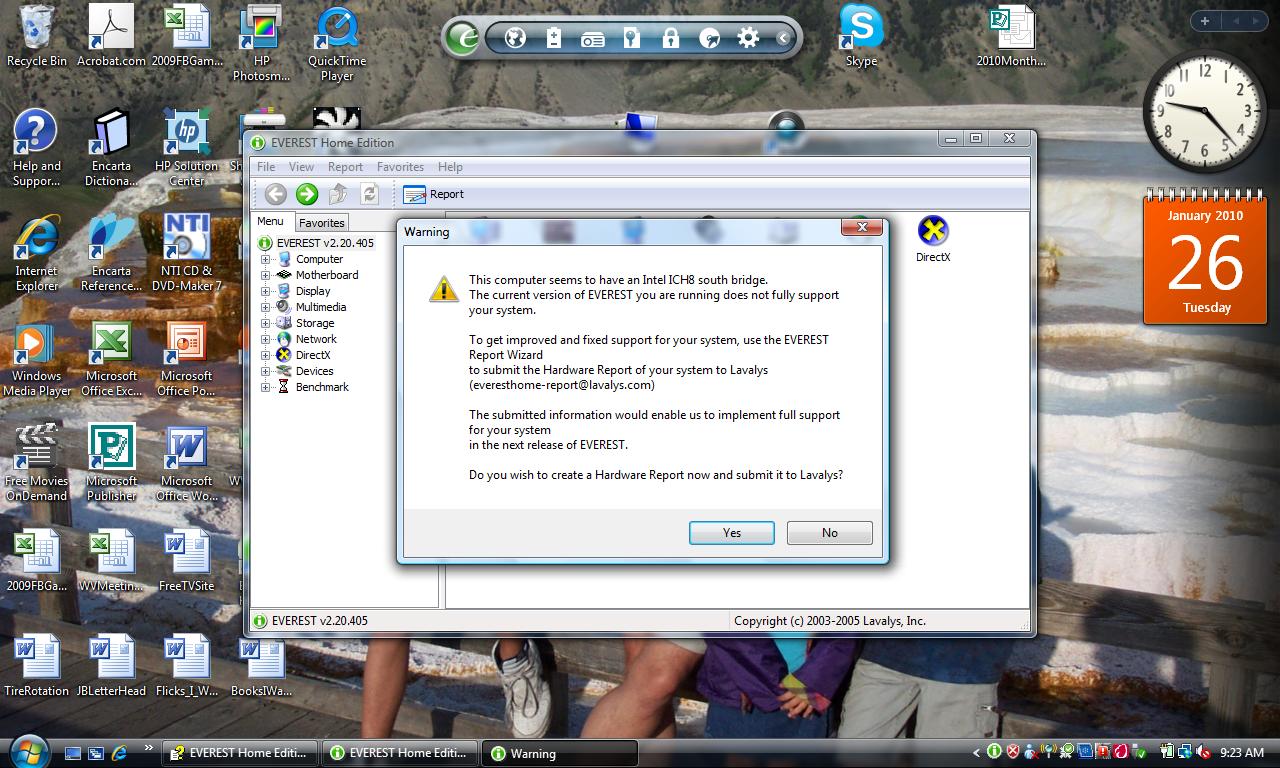
Task: Show hidden tray icons with the arrow
Action: [x=977, y=752]
